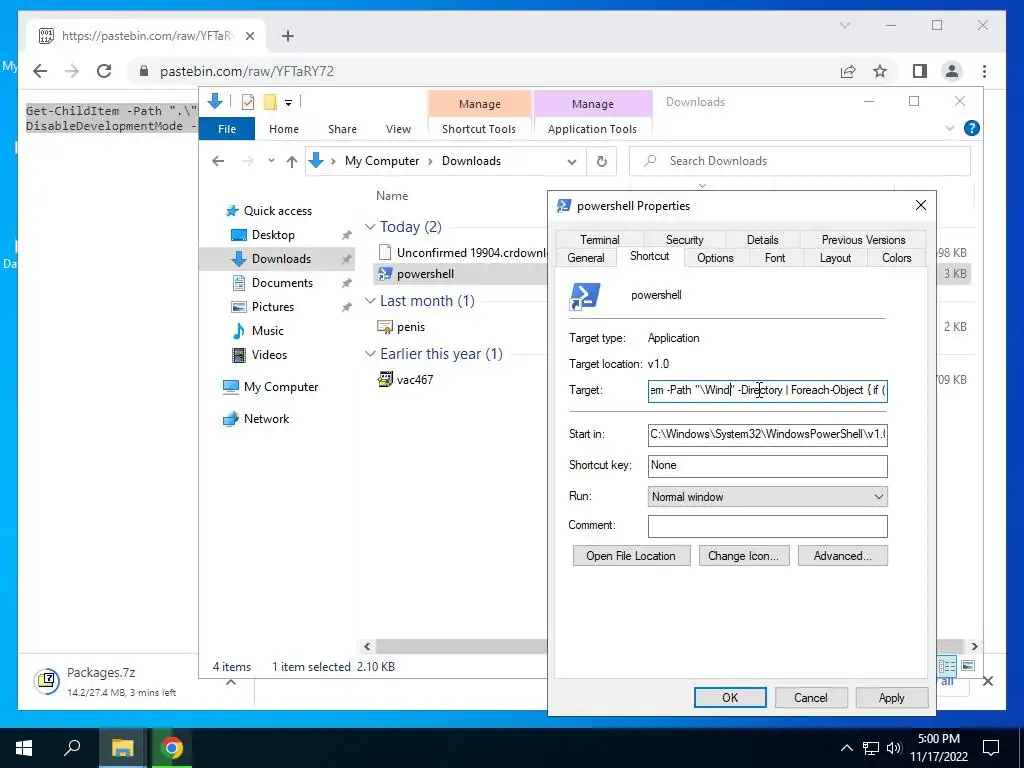Collapse the Today group
The width and height of the screenshot is (1024, 768).
(x=370, y=227)
